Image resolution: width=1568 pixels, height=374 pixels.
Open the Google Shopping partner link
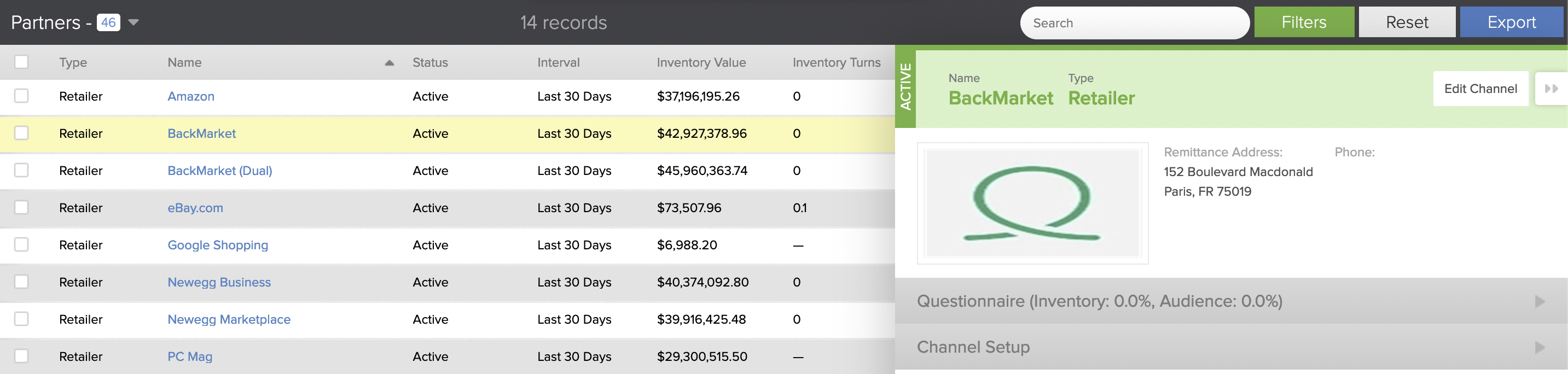pyautogui.click(x=217, y=245)
